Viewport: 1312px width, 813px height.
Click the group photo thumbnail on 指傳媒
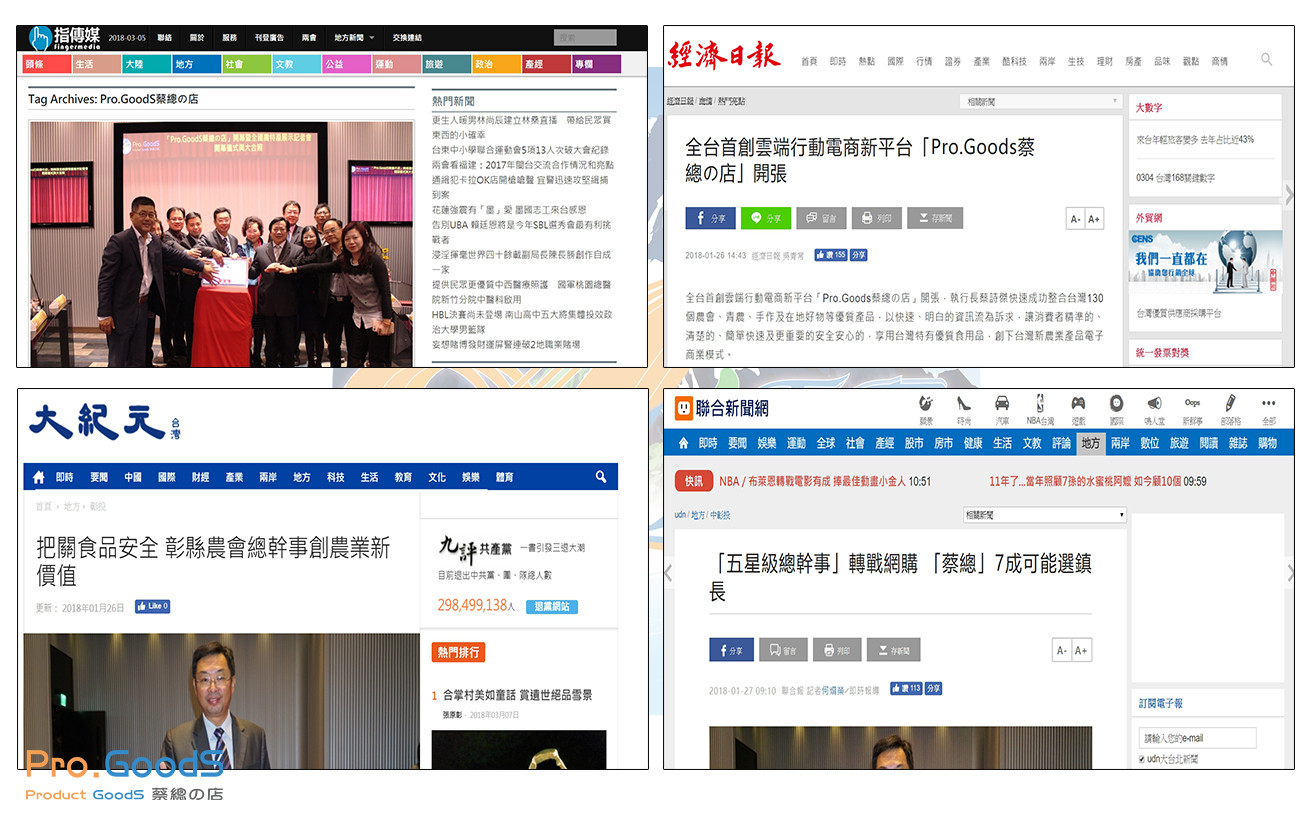(x=221, y=245)
